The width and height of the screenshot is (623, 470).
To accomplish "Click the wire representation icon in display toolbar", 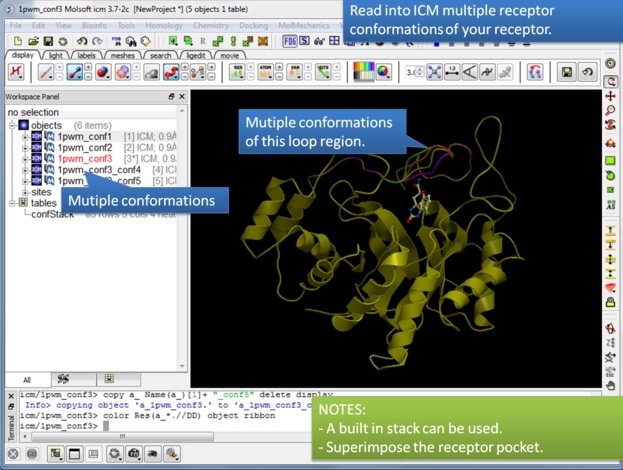I will 46,73.
